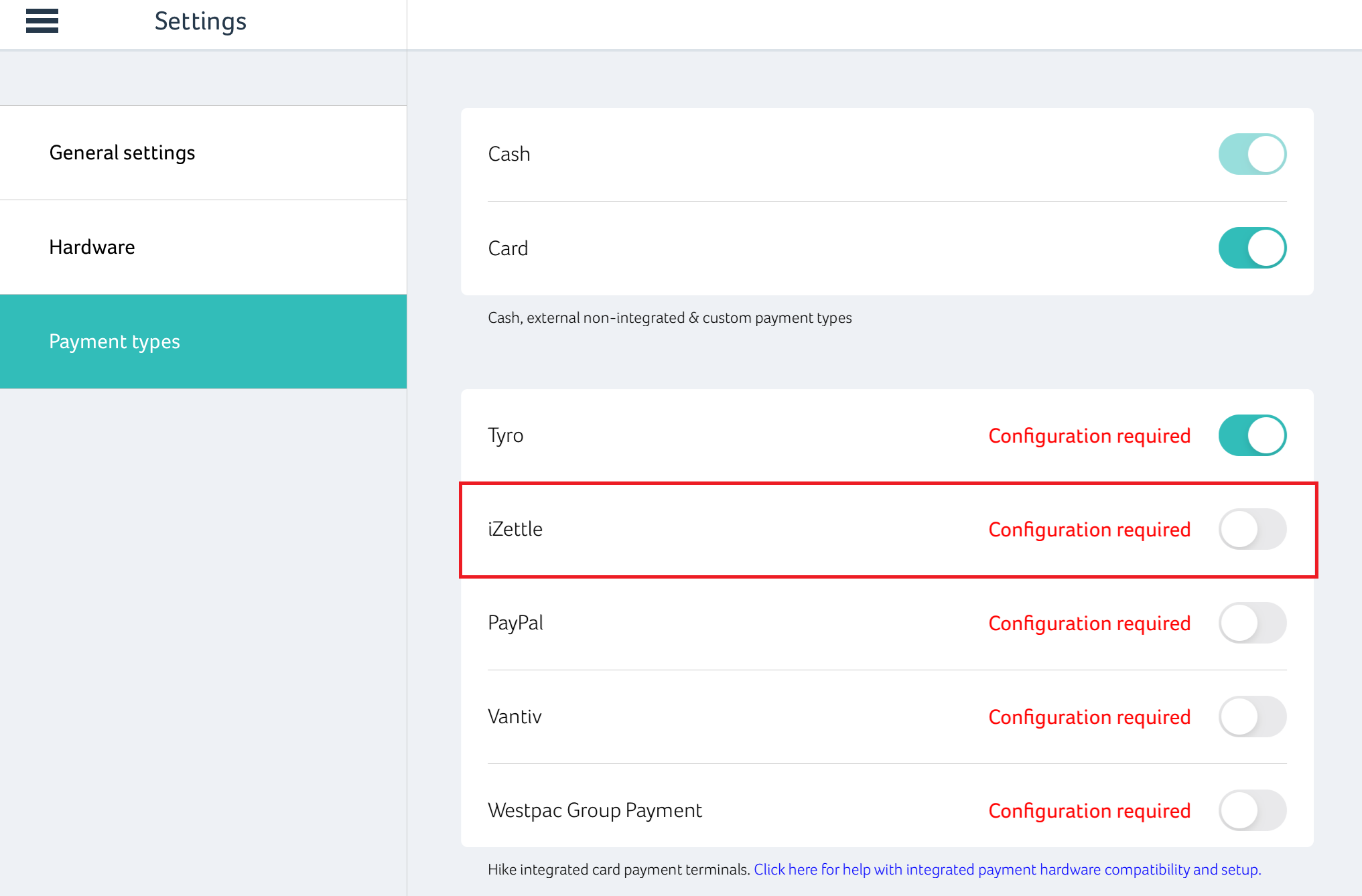
Task: Enable the PayPal payment toggle
Action: tap(1251, 623)
